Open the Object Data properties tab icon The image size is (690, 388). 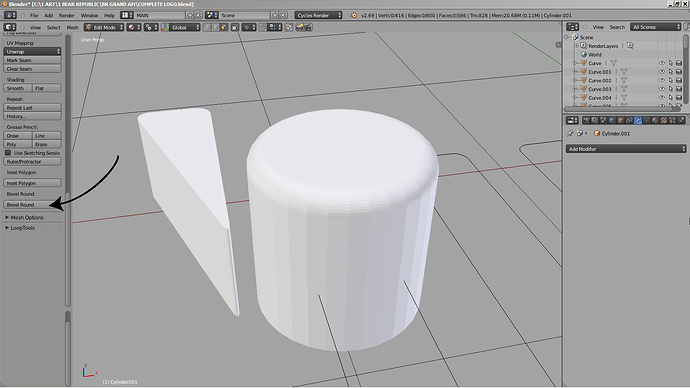[646, 120]
